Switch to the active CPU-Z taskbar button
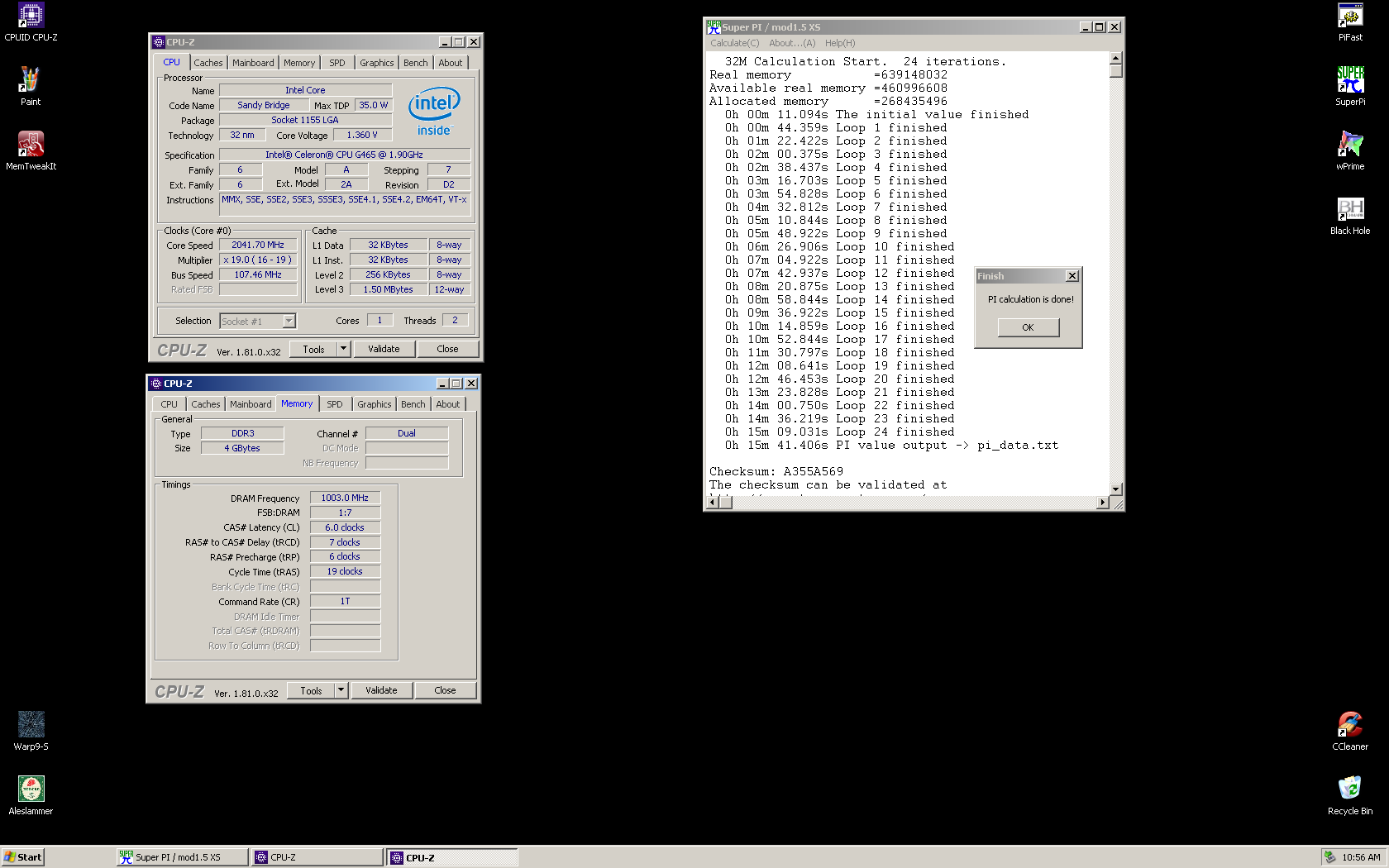 tap(452, 857)
